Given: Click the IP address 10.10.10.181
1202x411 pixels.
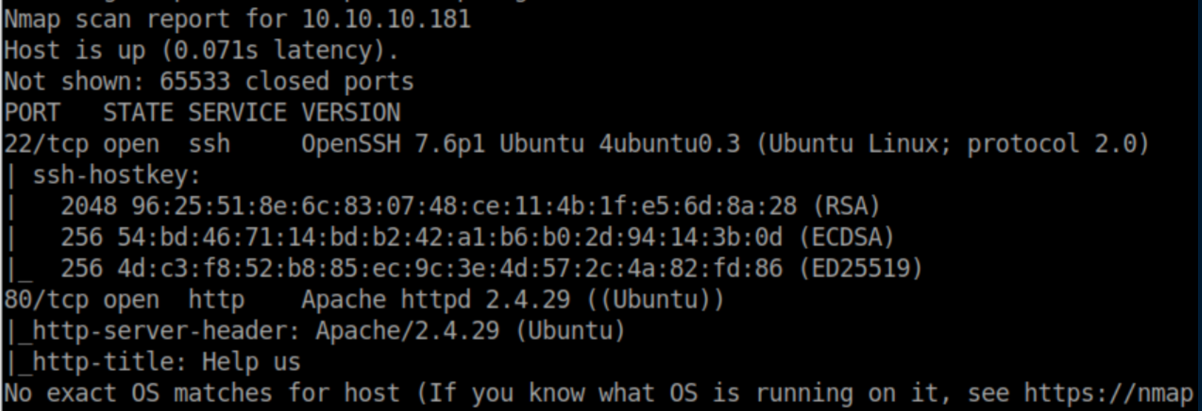Looking at the screenshot, I should (384, 19).
